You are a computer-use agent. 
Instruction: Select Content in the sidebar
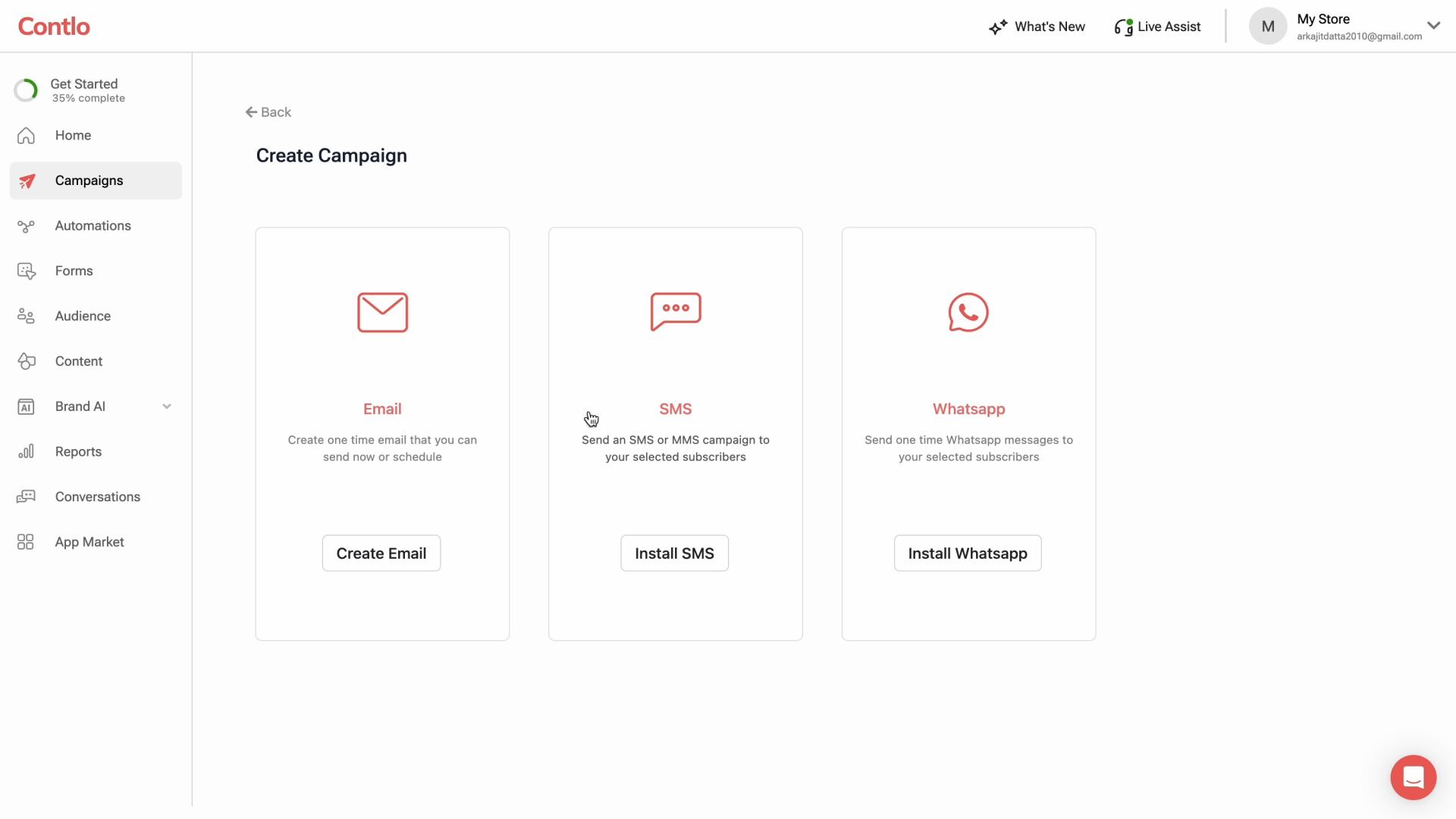pyautogui.click(x=96, y=362)
